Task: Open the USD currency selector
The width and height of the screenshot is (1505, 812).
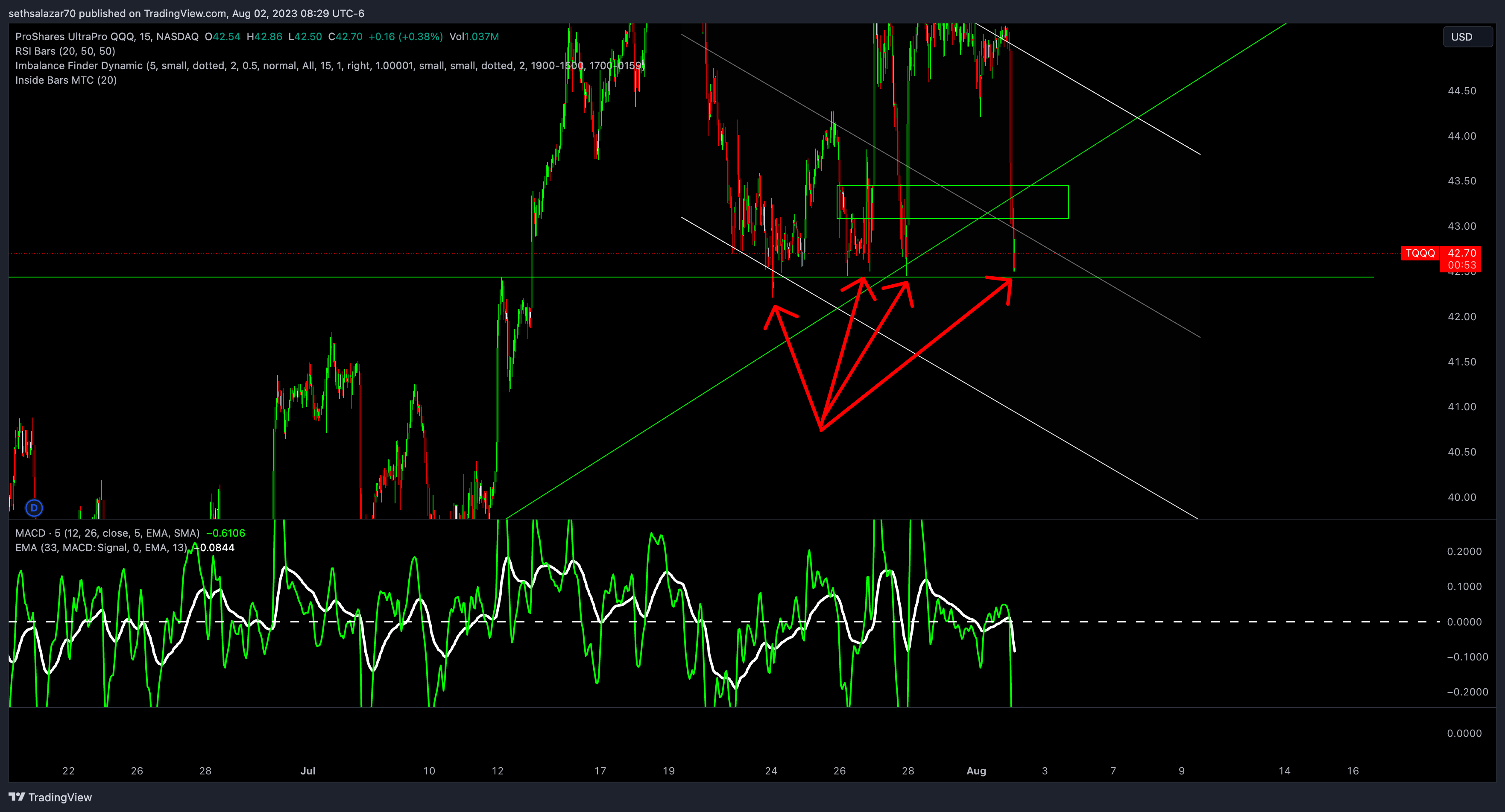Action: tap(1467, 37)
